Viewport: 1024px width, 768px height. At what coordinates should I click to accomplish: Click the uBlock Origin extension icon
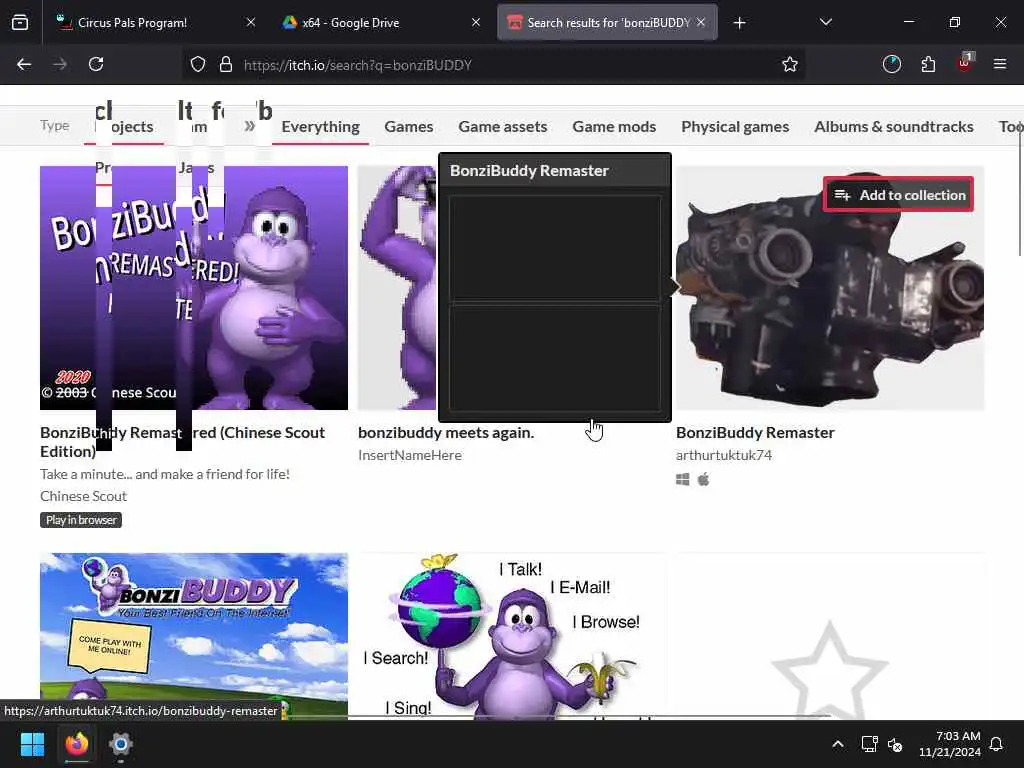pyautogui.click(x=965, y=63)
